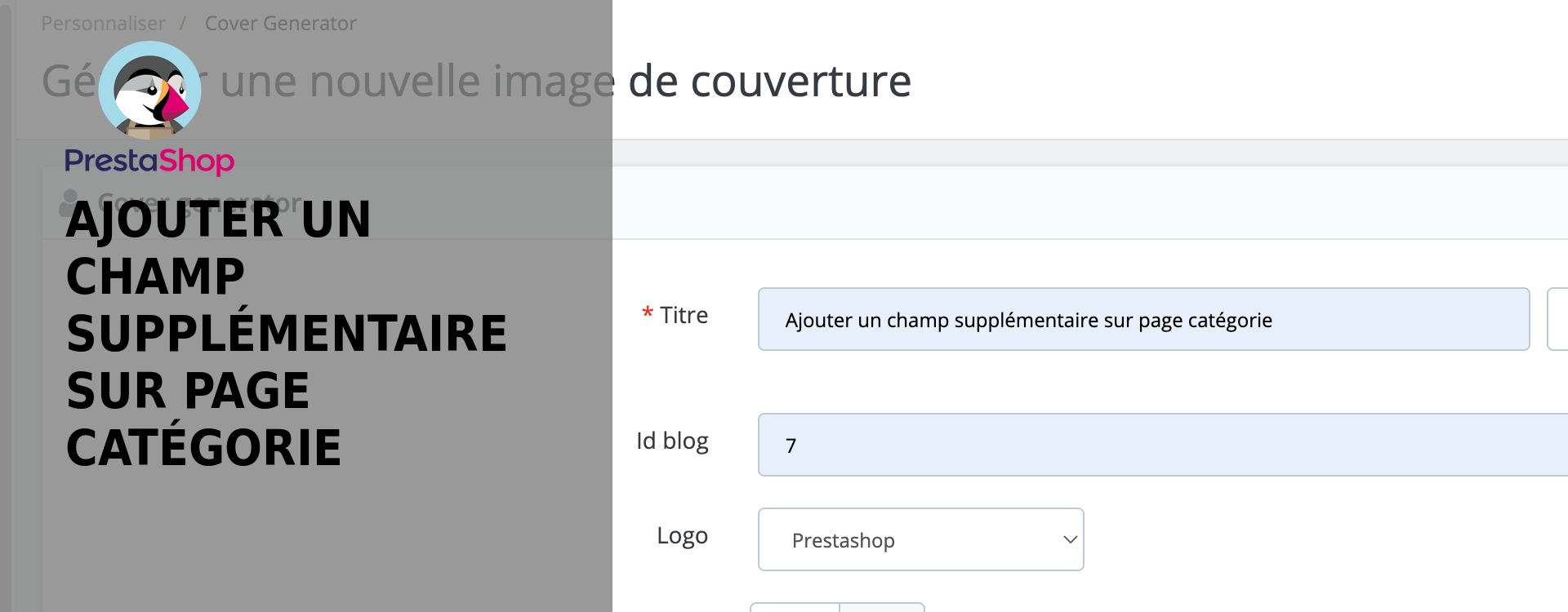Viewport: 1568px width, 612px height.
Task: Click the red required asterisk by Titre
Action: coord(647,314)
